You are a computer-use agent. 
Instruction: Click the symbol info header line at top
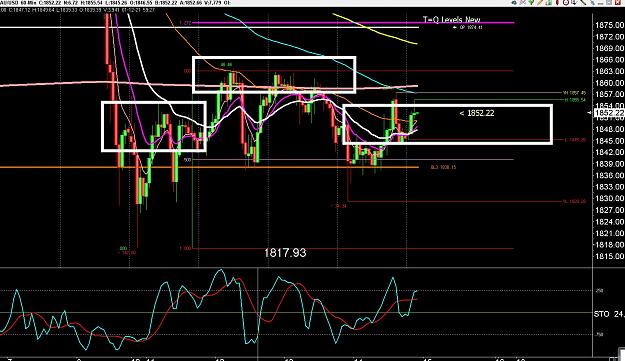116,2
